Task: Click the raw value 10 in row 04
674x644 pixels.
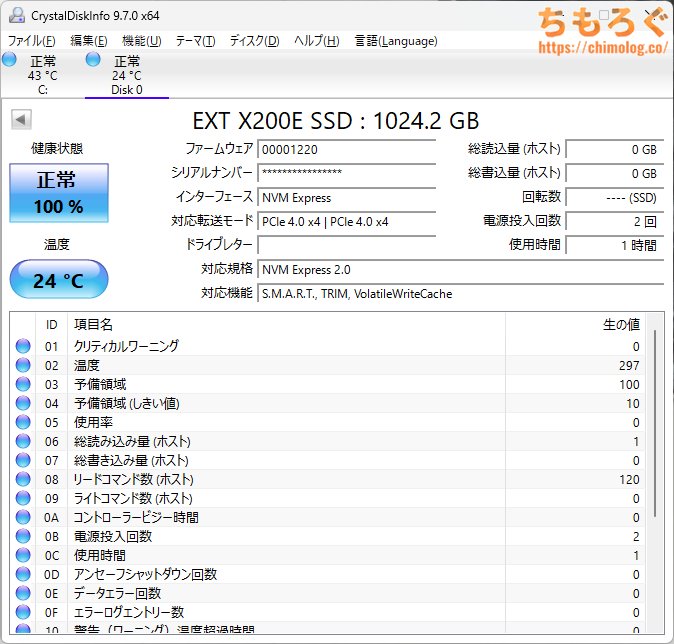Action: pyautogui.click(x=633, y=403)
